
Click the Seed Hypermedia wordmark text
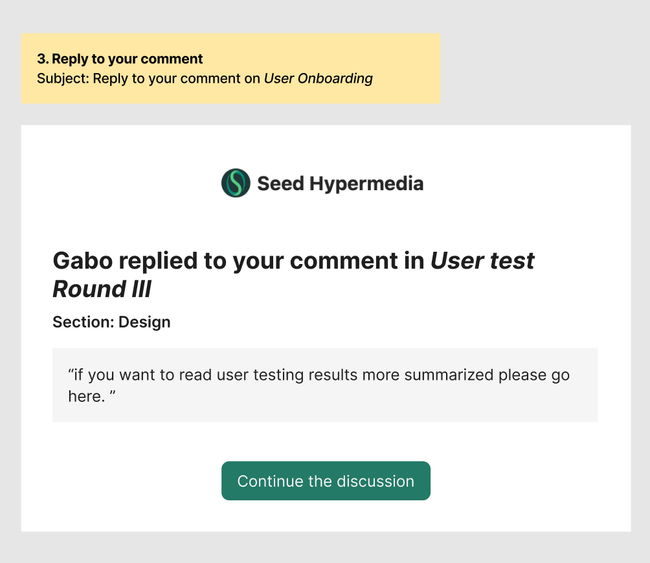(x=340, y=184)
